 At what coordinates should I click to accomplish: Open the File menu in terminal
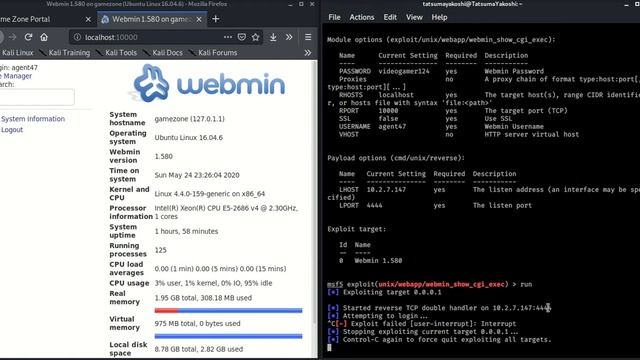(334, 17)
